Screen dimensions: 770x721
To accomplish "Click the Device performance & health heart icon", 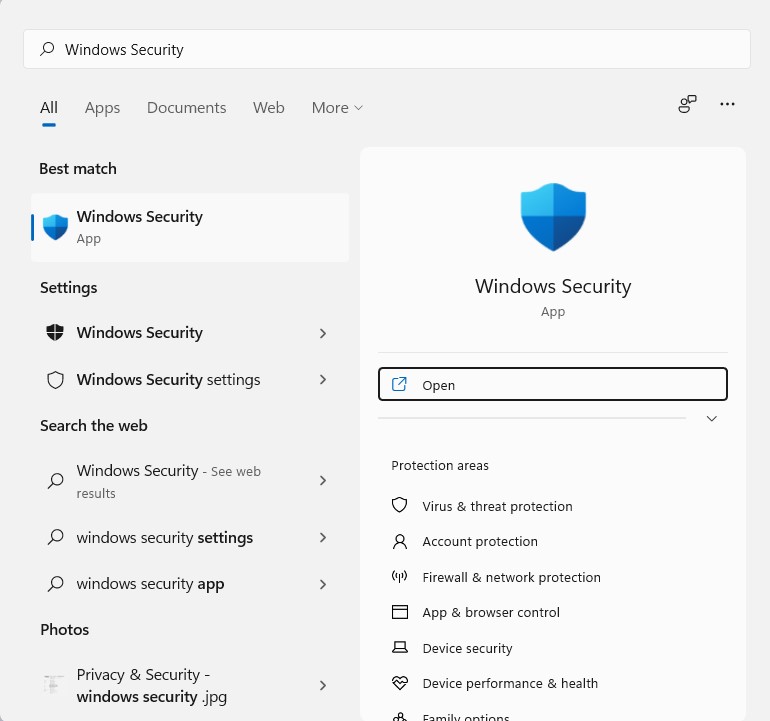I will point(400,683).
